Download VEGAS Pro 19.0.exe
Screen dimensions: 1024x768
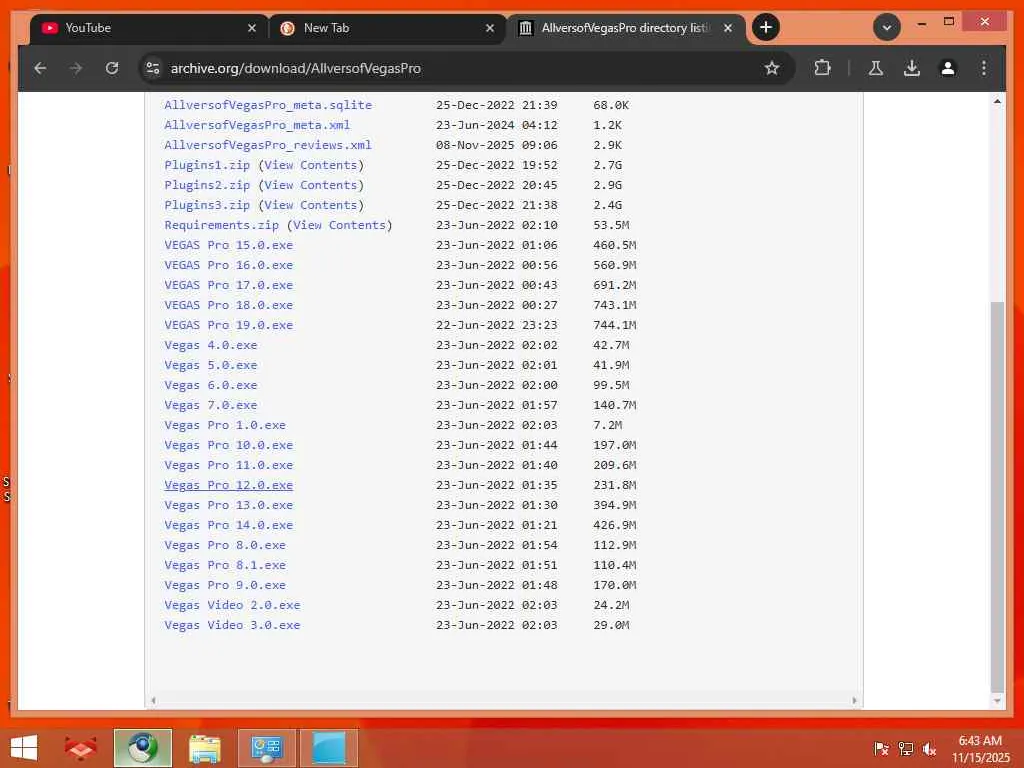point(229,325)
